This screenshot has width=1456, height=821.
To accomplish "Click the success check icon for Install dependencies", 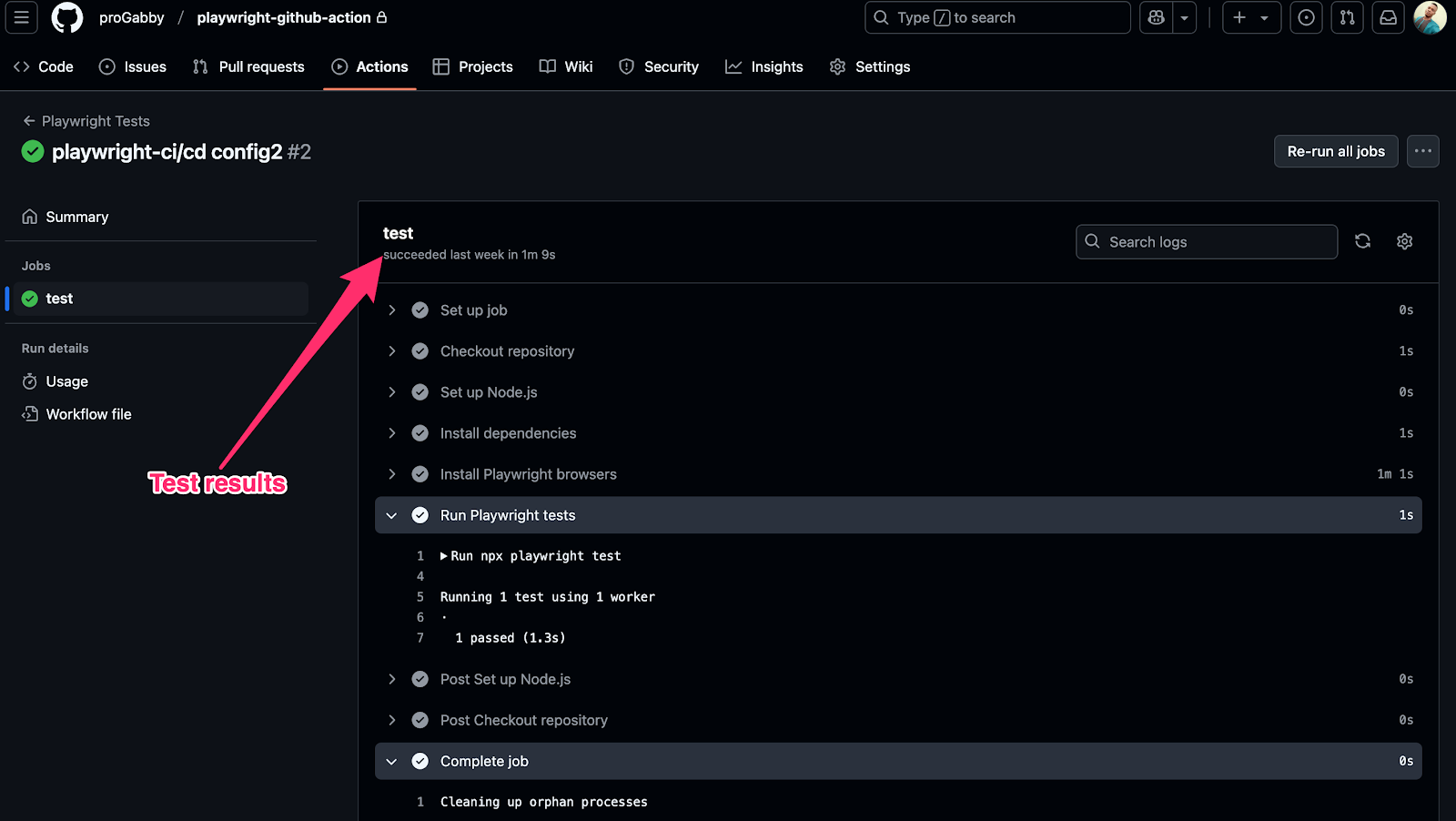I will coord(420,433).
